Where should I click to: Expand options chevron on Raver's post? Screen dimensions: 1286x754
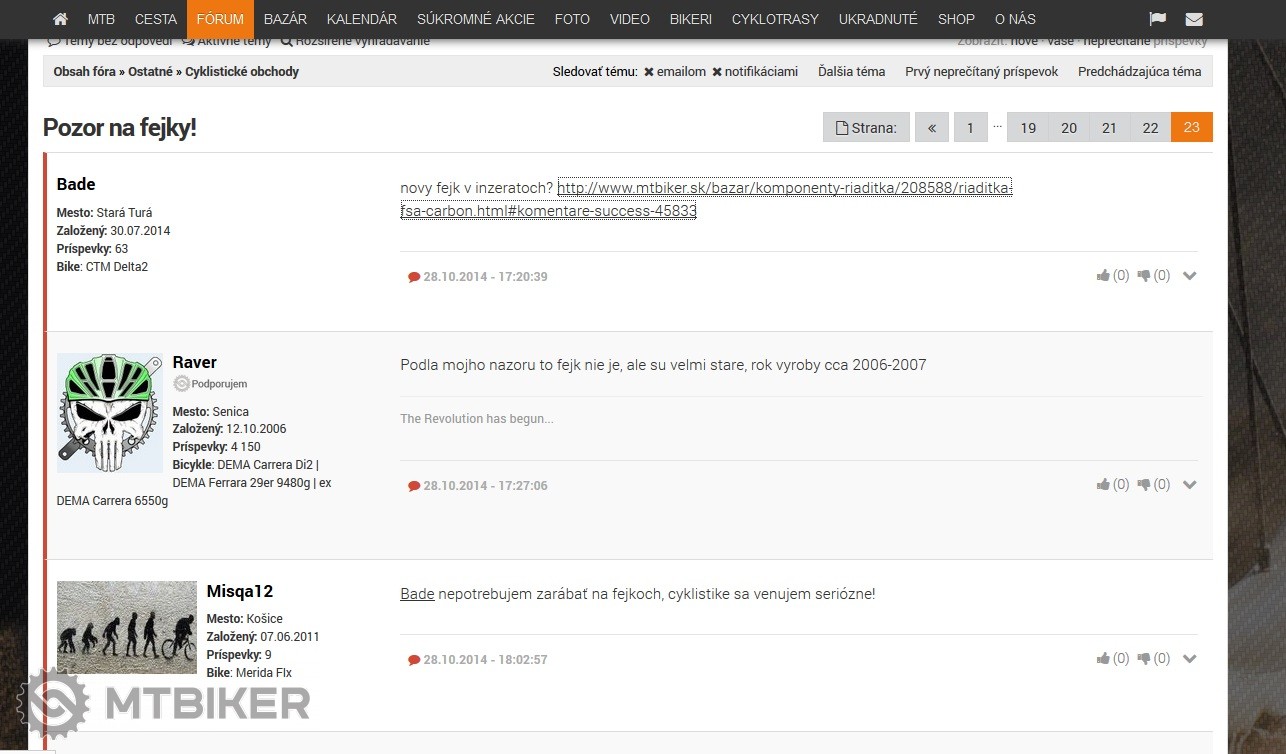(1189, 485)
